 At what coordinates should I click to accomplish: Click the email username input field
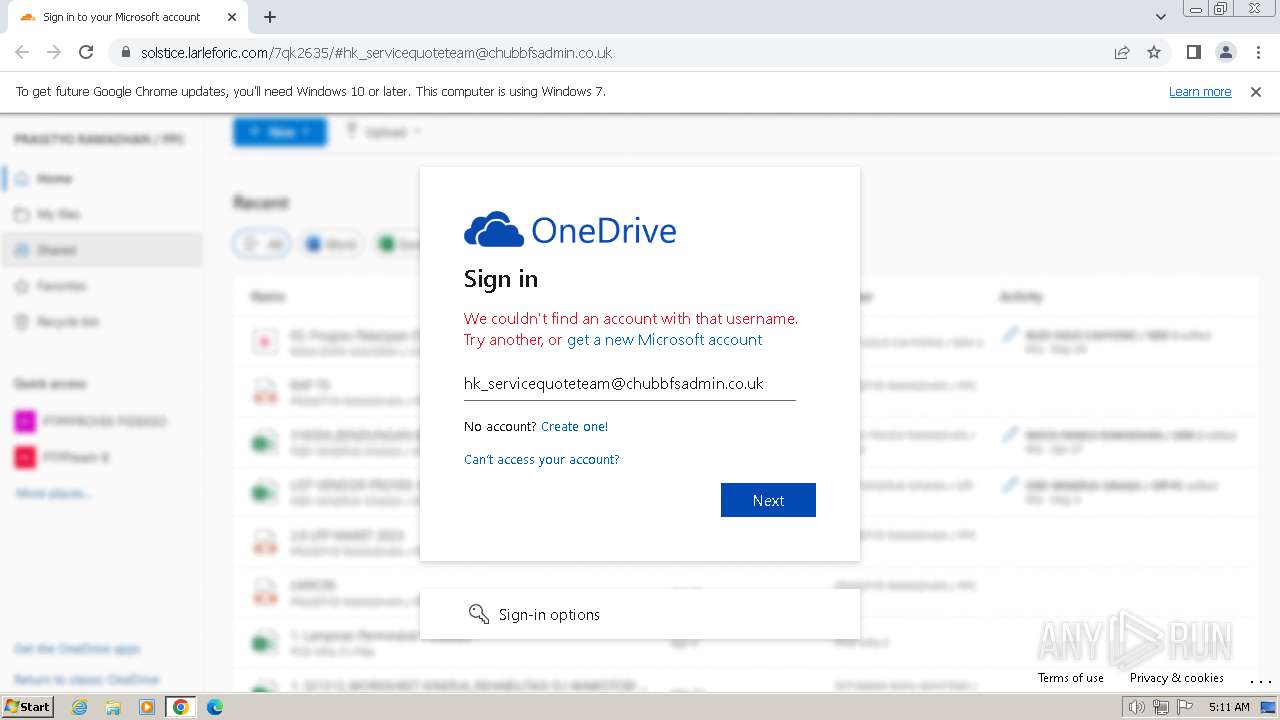pos(630,384)
